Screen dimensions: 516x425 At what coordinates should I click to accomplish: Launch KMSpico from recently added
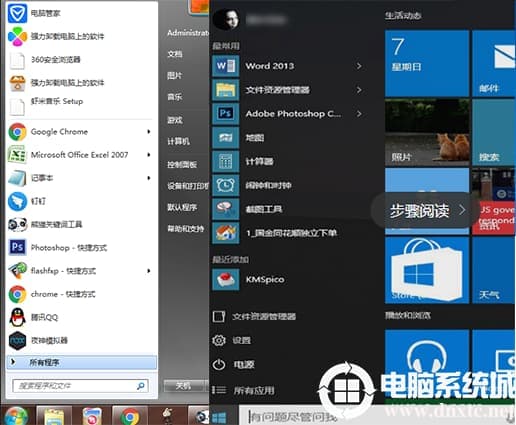click(x=265, y=279)
